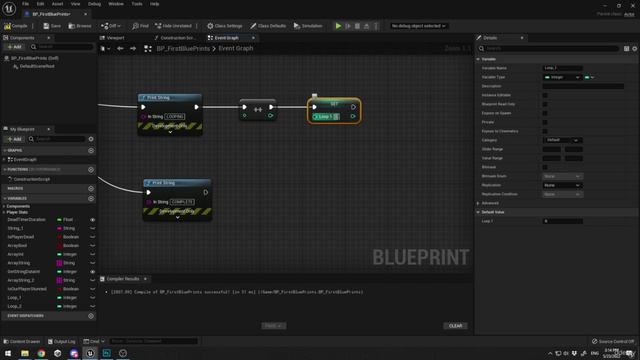Image resolution: width=640 pixels, height=360 pixels.
Task: Enable Blueprint Read Only checkbox
Action: coord(545,104)
